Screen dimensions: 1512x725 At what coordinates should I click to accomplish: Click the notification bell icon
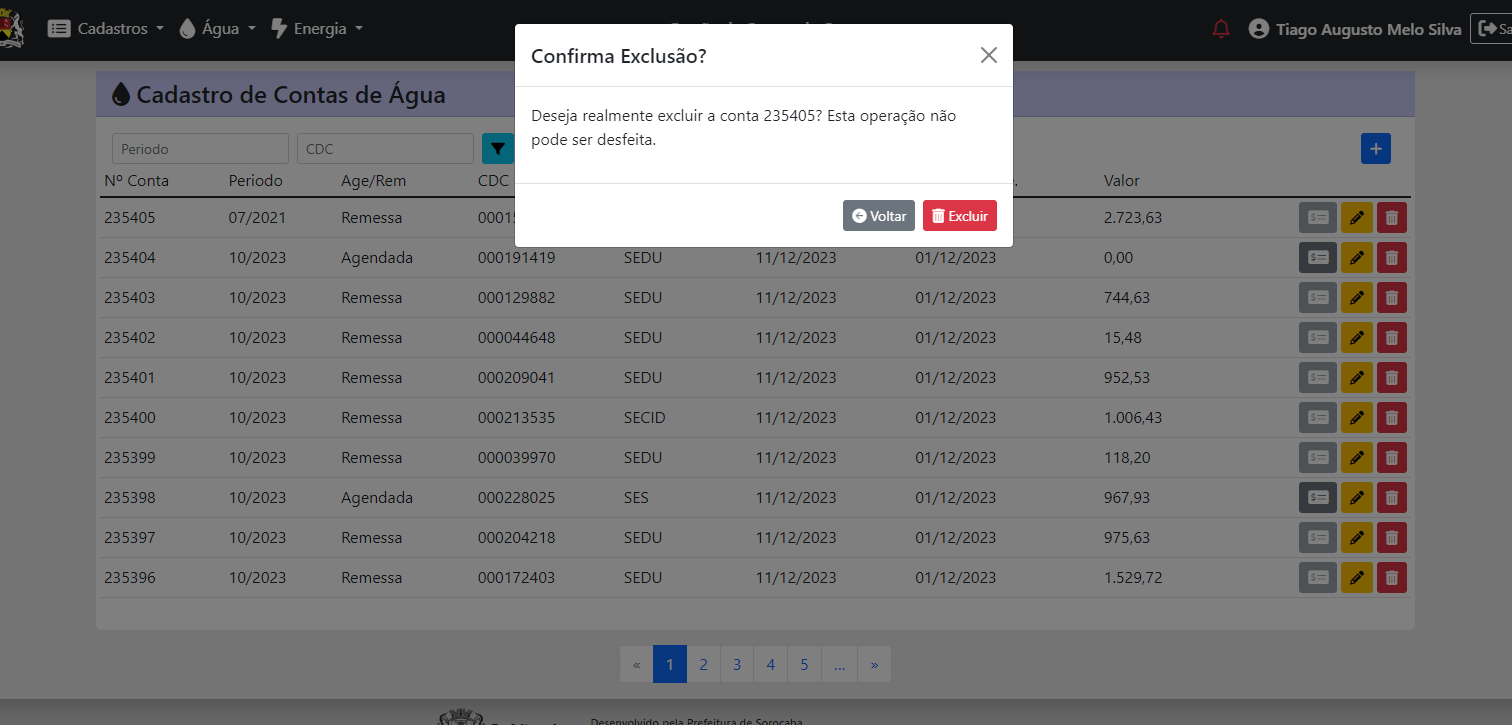pyautogui.click(x=1220, y=29)
